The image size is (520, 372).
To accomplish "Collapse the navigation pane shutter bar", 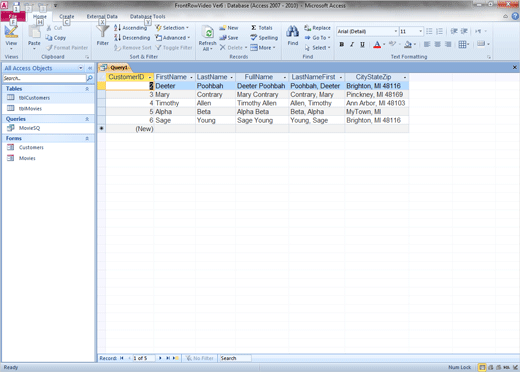I will tap(90, 68).
